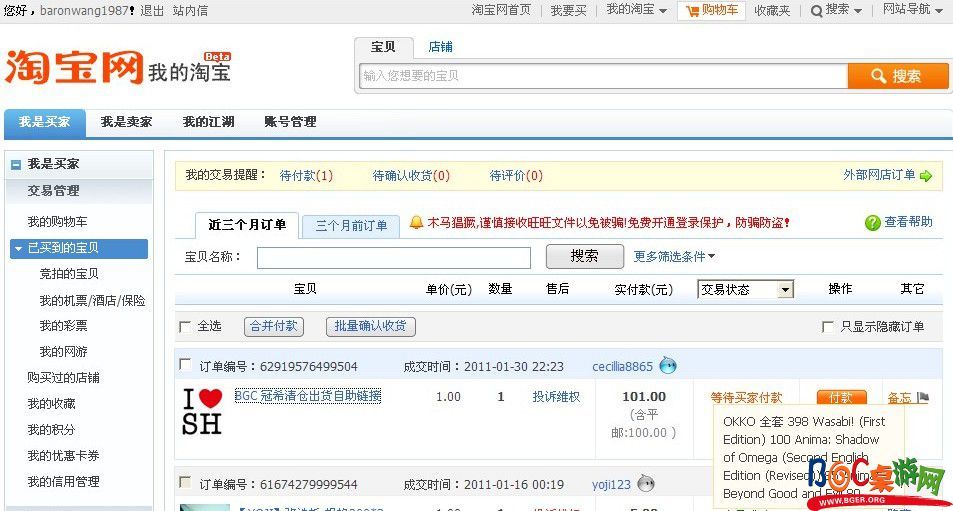
Task: Click 待确认收货(0) reminder link
Action: 411,176
